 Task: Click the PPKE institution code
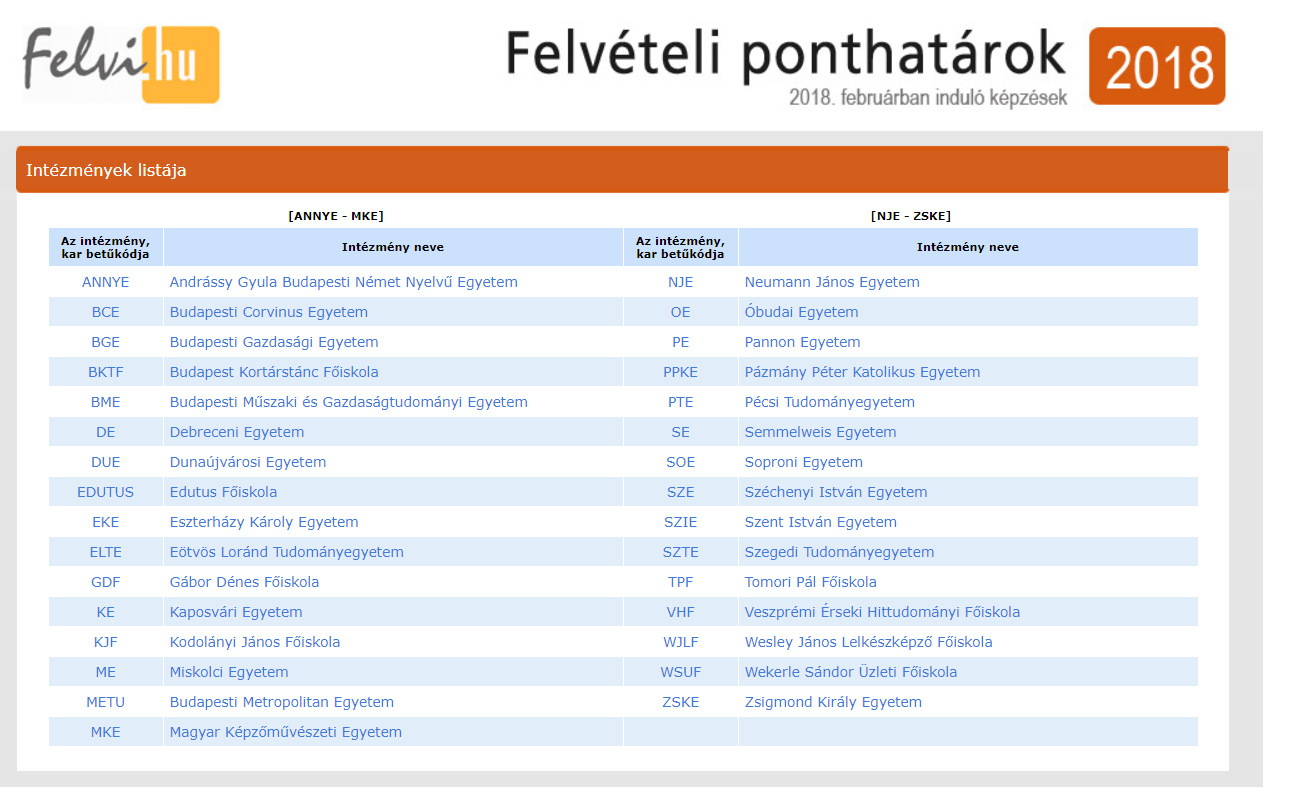click(x=681, y=372)
